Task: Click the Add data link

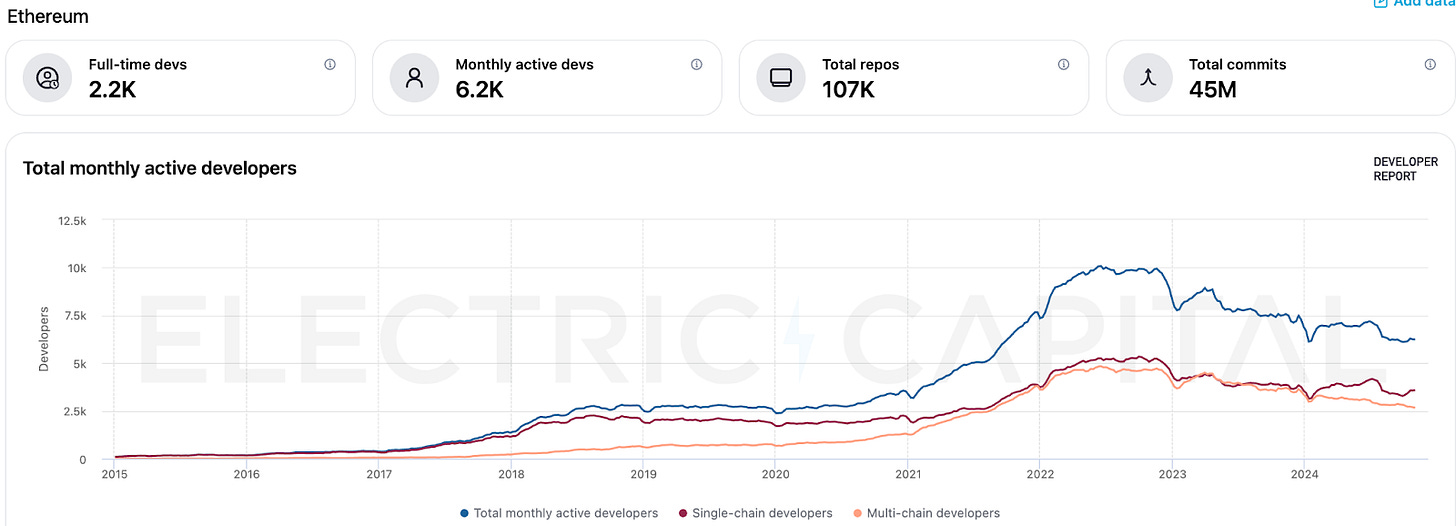Action: [x=1420, y=4]
